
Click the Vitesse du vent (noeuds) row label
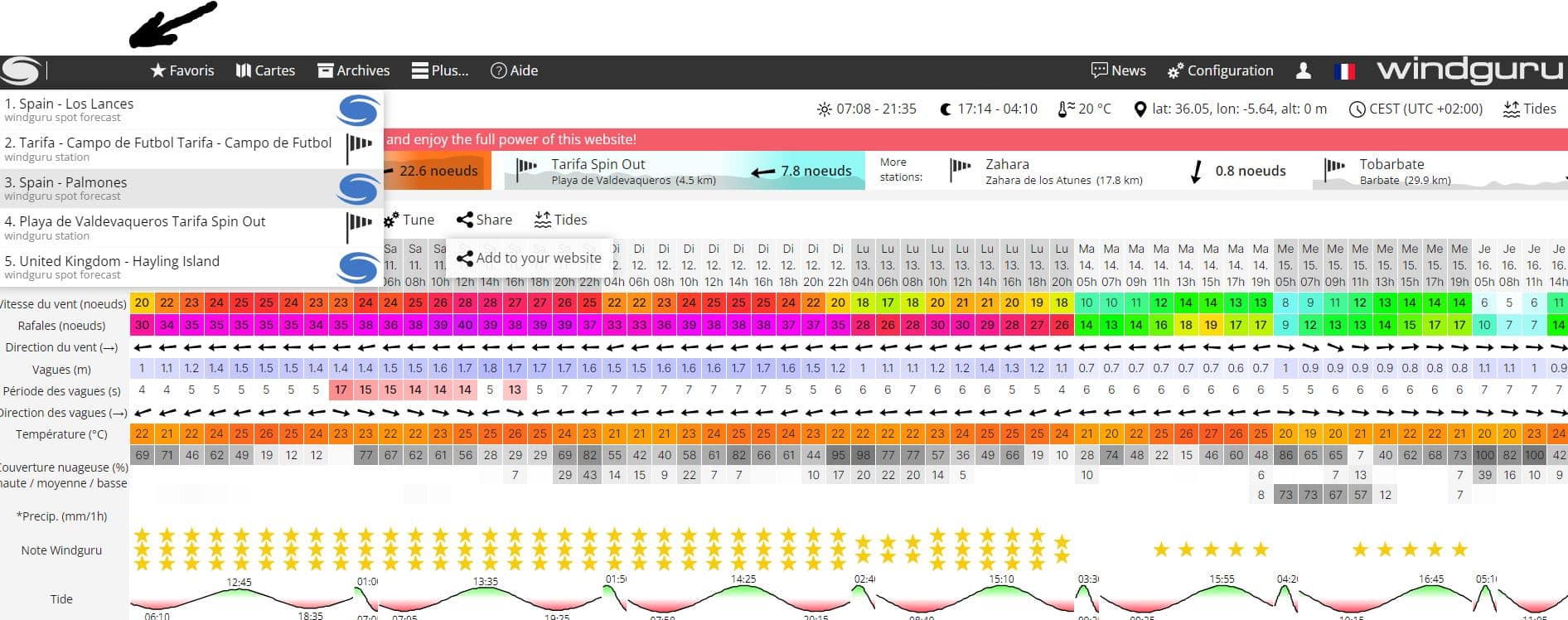coord(64,304)
